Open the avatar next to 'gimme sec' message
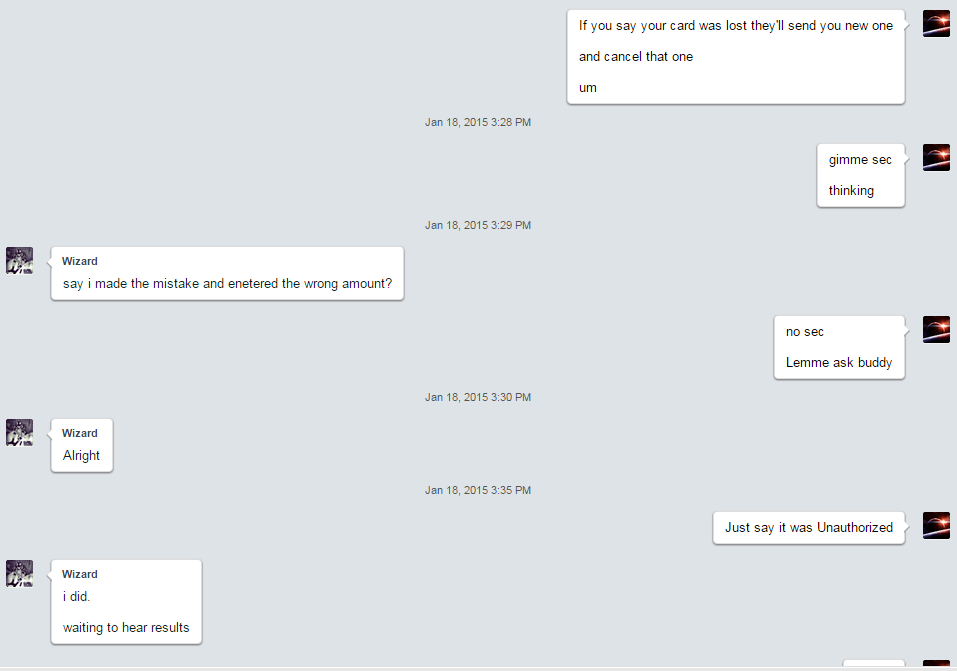957x671 pixels. pos(936,158)
